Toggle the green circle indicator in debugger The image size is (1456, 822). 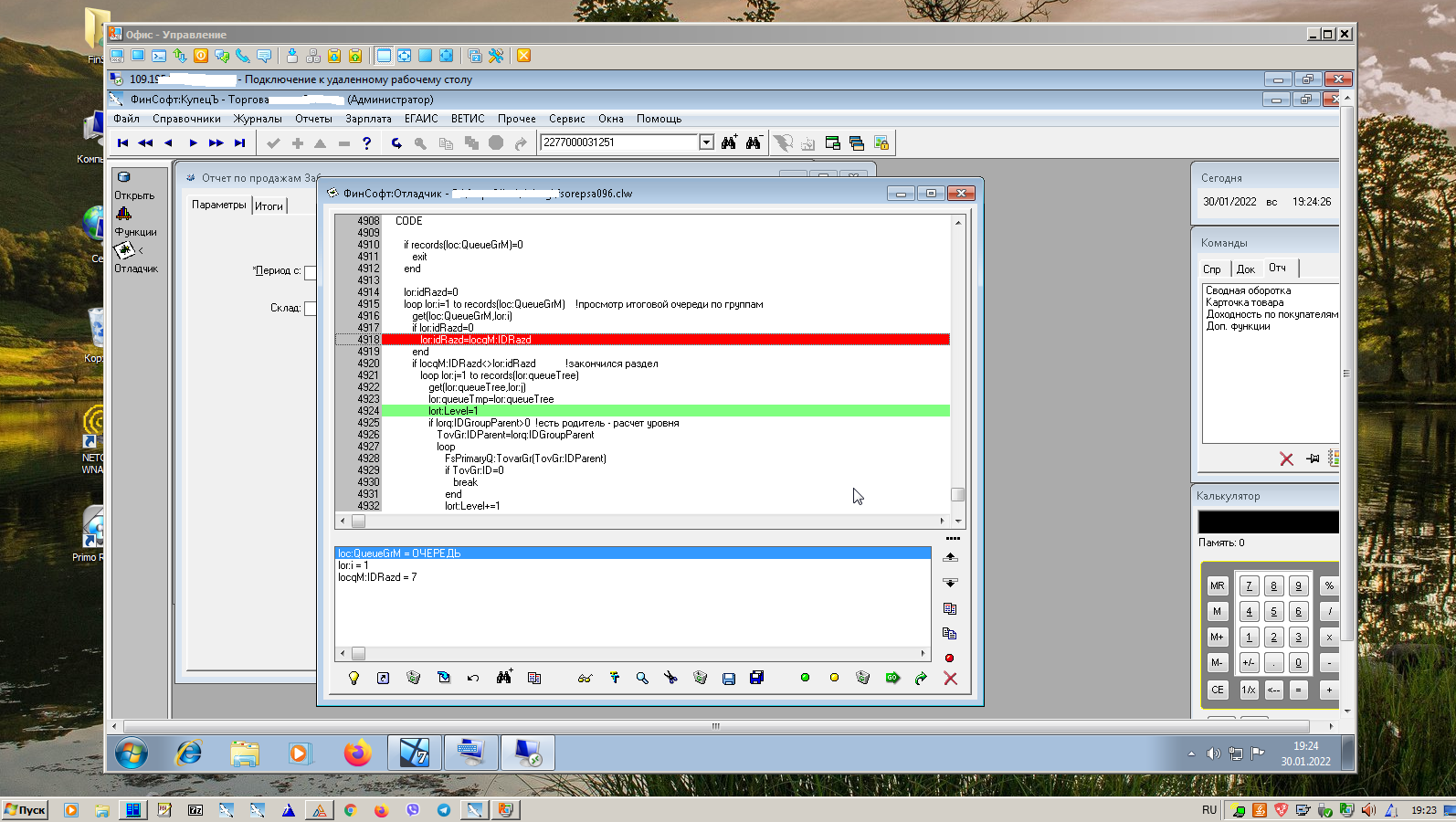click(805, 678)
